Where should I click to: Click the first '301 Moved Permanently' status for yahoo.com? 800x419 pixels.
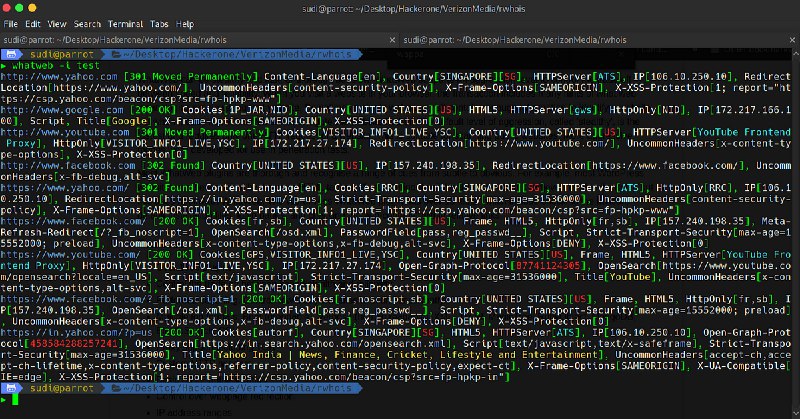pos(191,77)
